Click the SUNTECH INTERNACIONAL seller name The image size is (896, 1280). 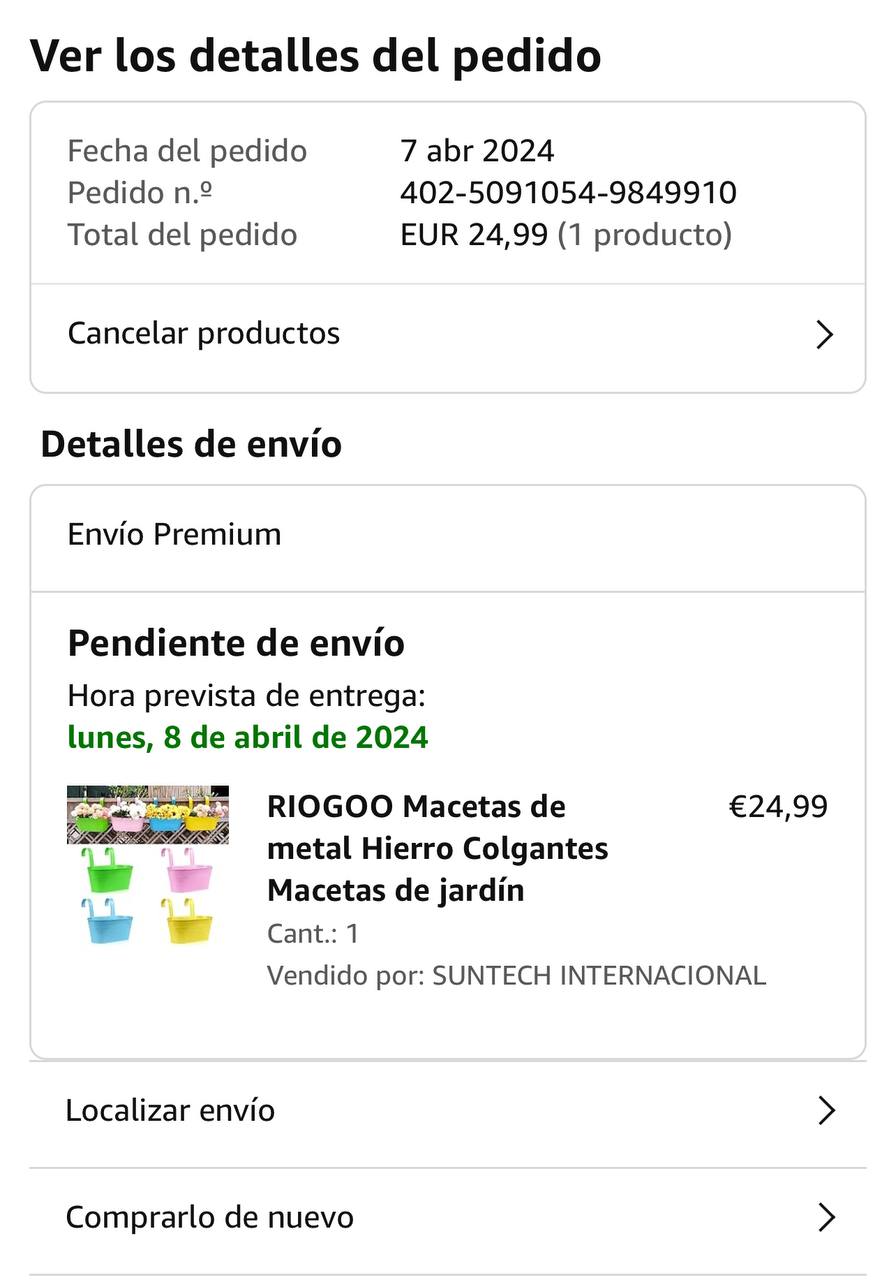[x=598, y=975]
